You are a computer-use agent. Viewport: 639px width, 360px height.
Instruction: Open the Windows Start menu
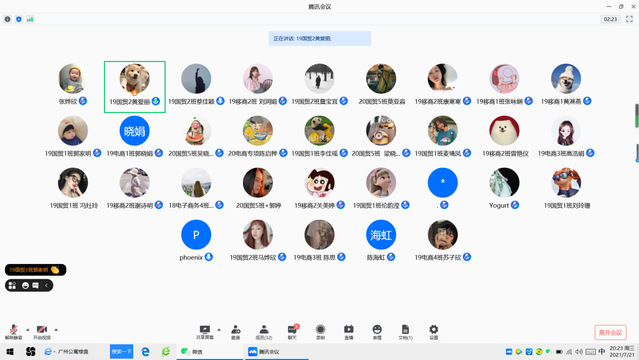tap(10, 351)
